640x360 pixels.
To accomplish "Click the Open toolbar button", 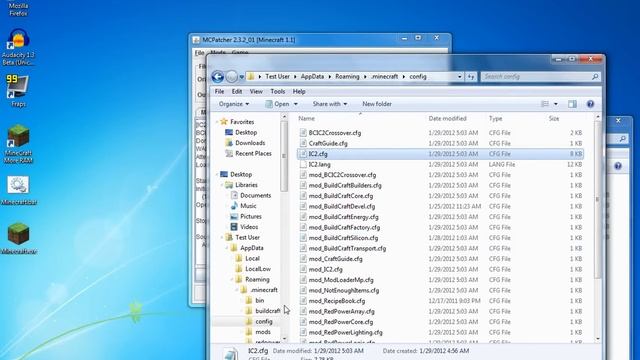I will tap(281, 104).
